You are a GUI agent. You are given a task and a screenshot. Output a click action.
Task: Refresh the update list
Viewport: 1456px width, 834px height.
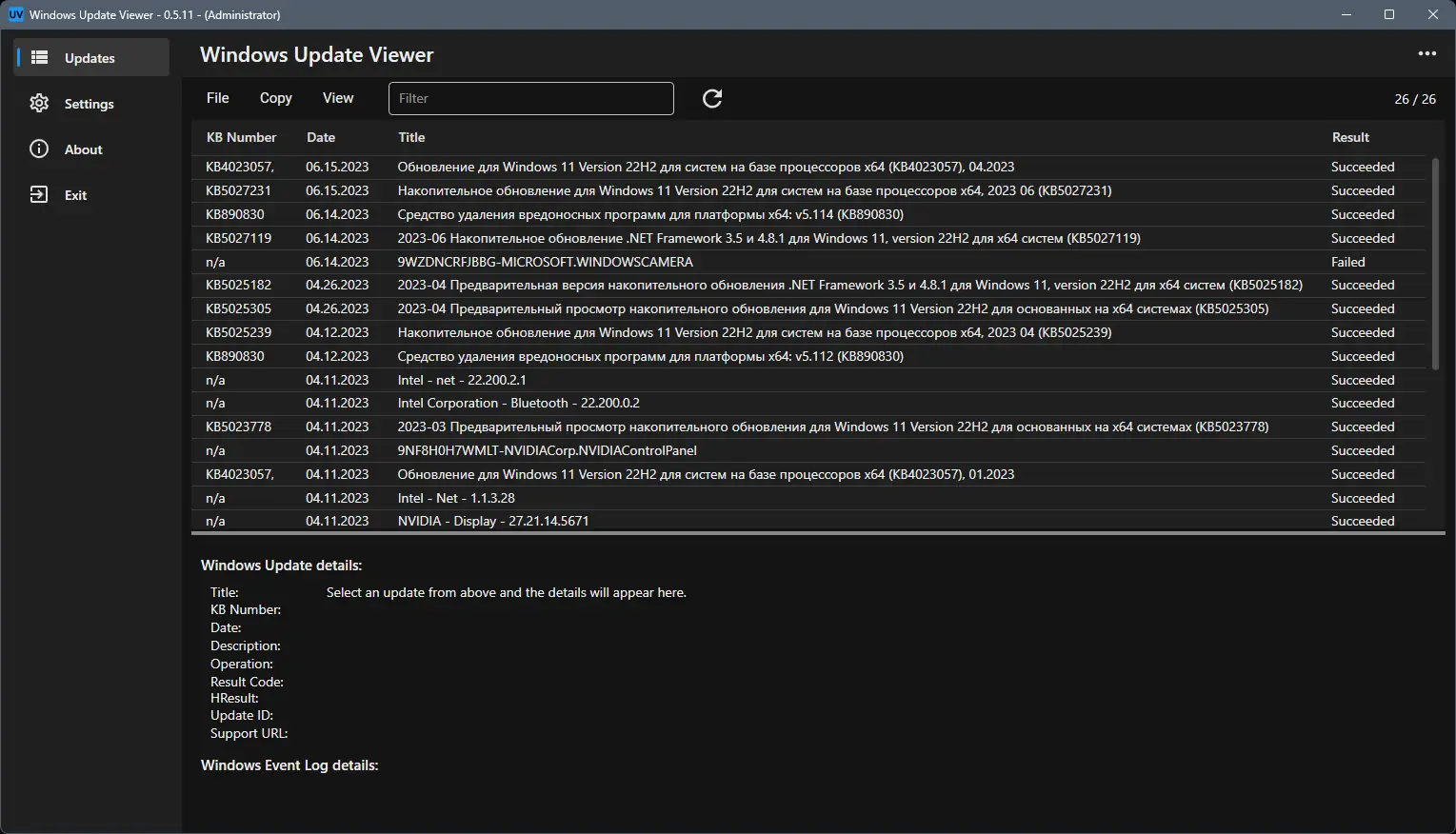(x=712, y=98)
